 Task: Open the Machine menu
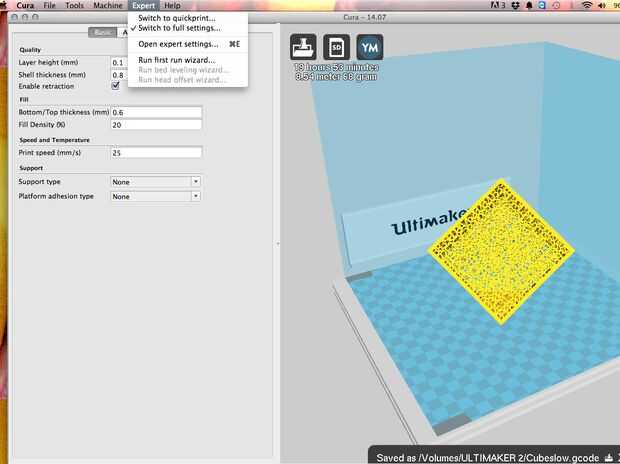[108, 5]
